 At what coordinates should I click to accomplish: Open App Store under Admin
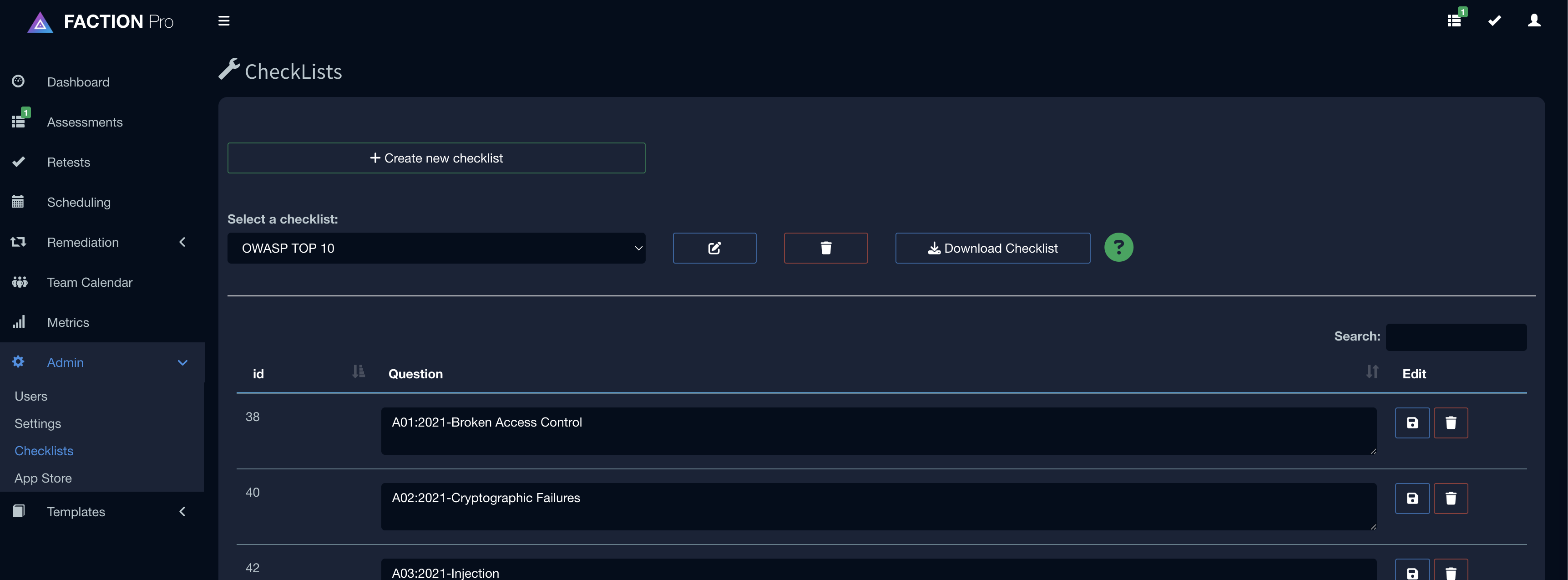coord(43,478)
